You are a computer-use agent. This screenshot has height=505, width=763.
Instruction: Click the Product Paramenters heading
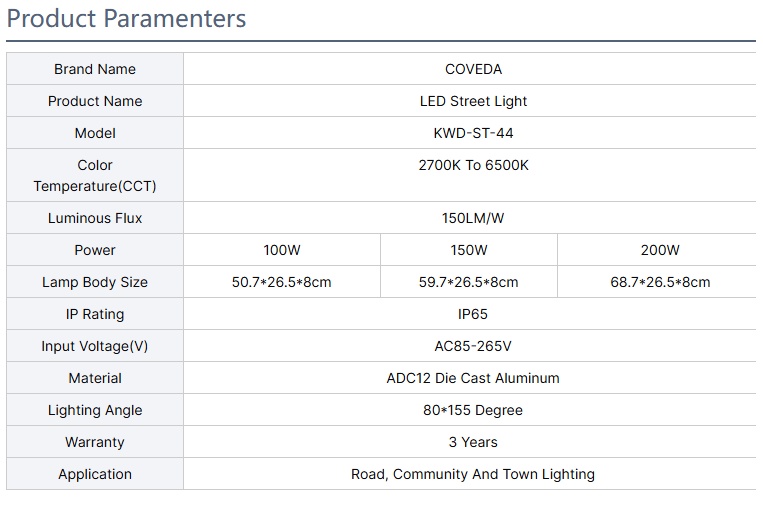pos(126,18)
